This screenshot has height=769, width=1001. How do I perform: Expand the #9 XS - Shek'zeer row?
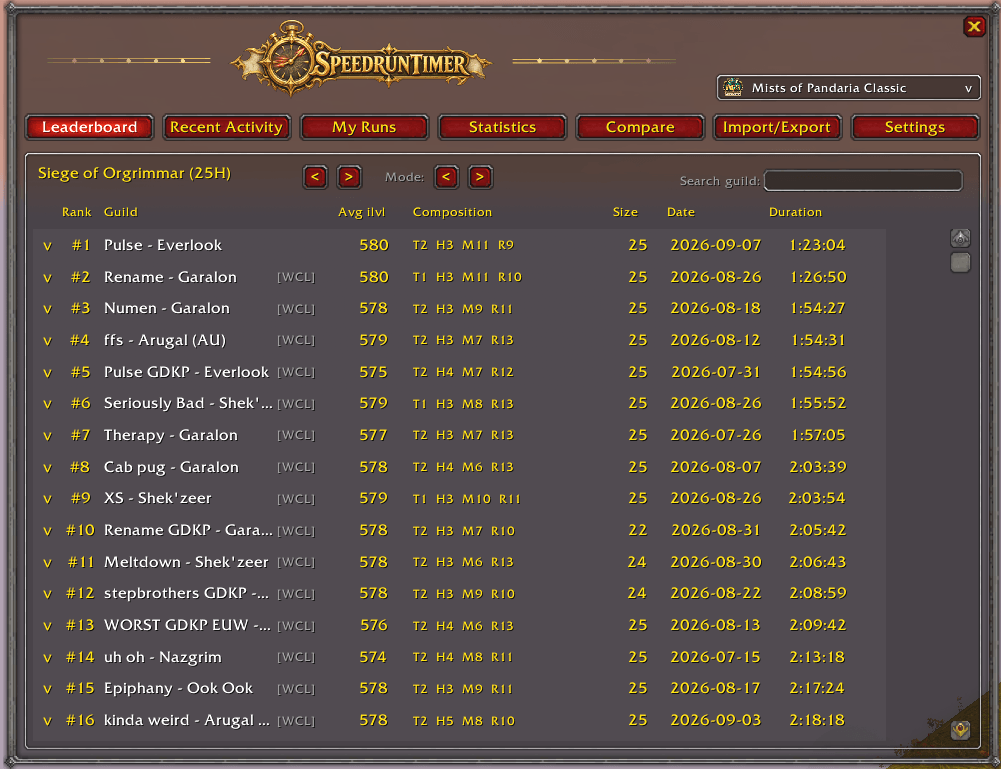tap(47, 499)
